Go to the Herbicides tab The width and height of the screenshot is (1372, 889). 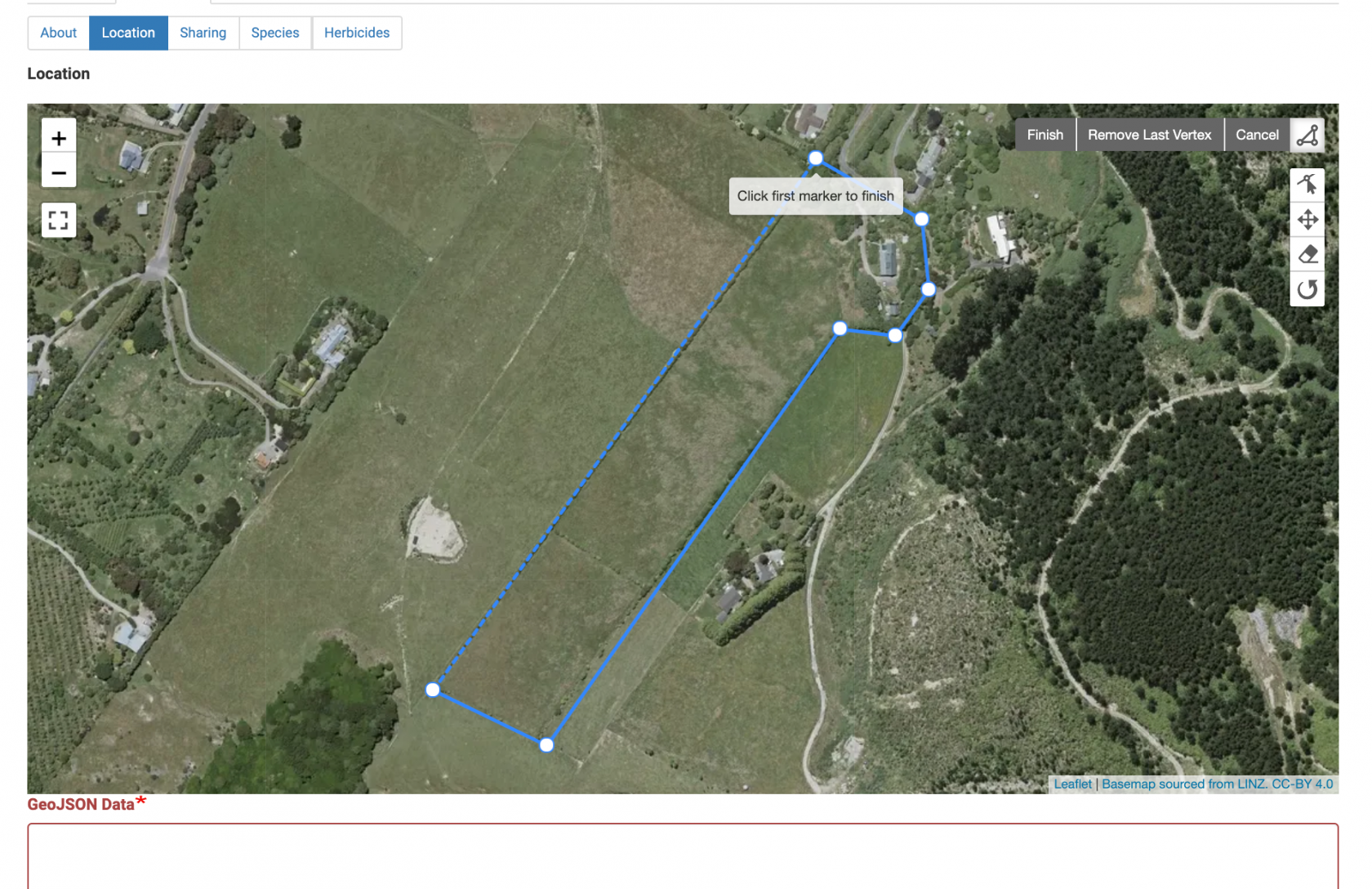click(357, 33)
